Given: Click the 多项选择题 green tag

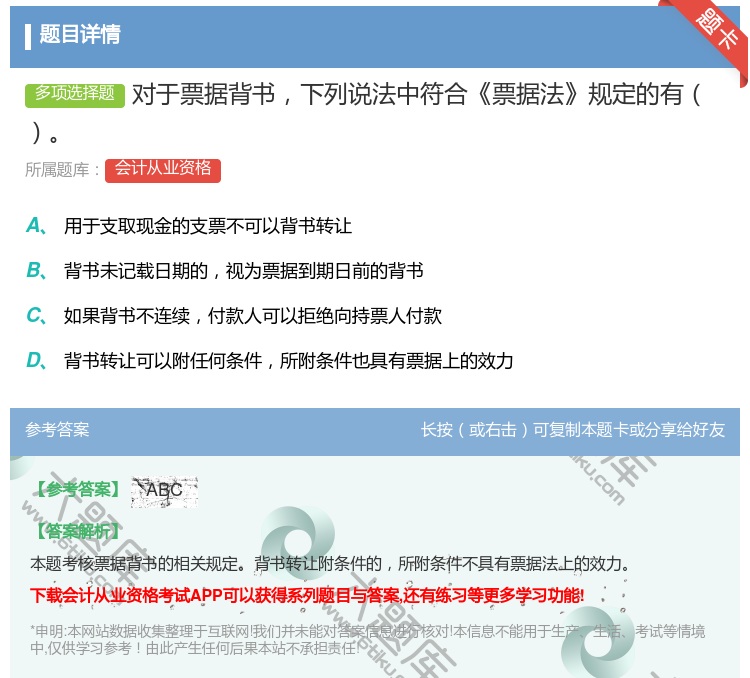Looking at the screenshot, I should pyautogui.click(x=75, y=94).
